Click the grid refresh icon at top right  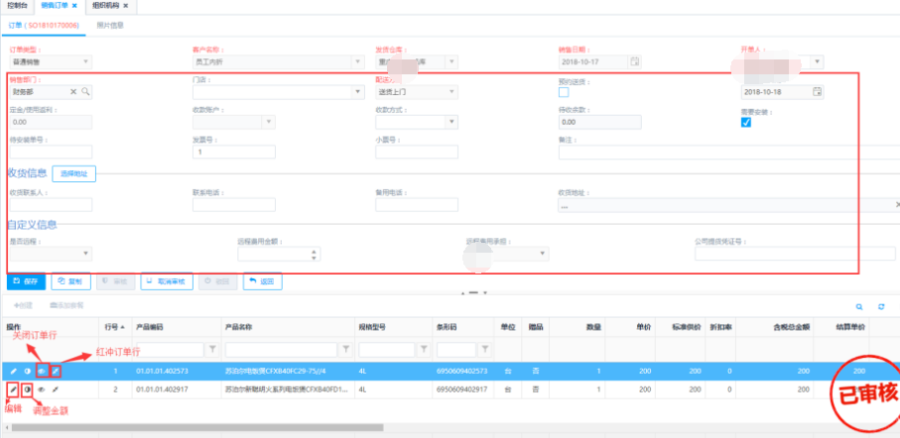[881, 307]
